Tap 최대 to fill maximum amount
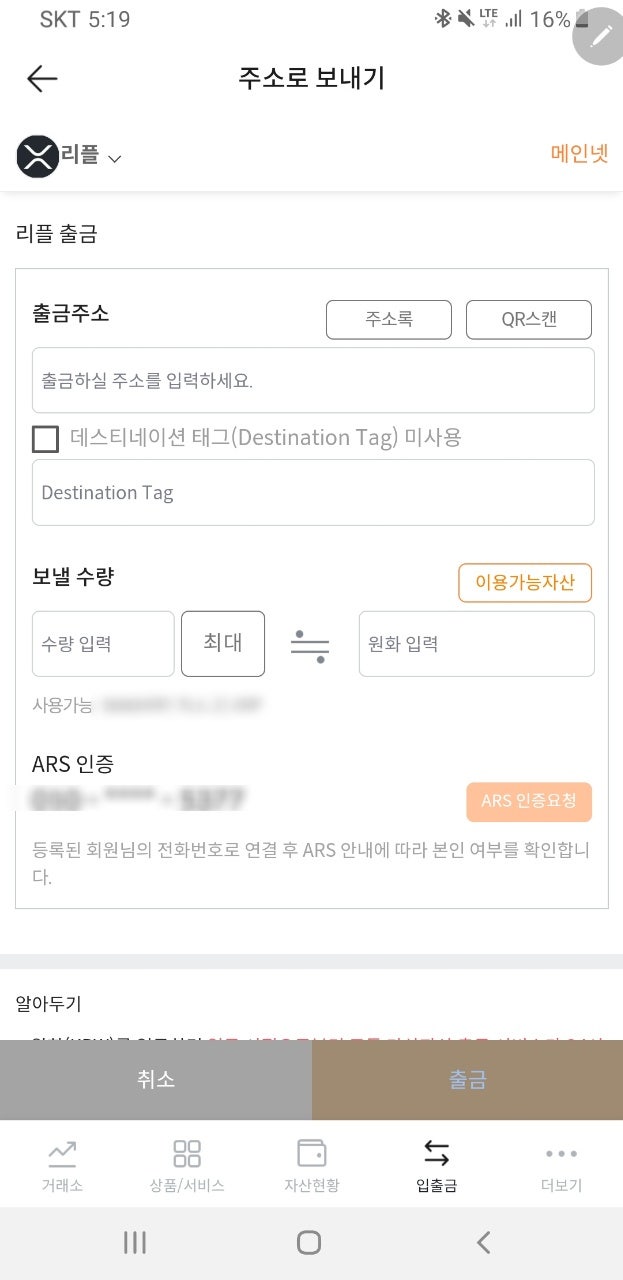 point(222,644)
